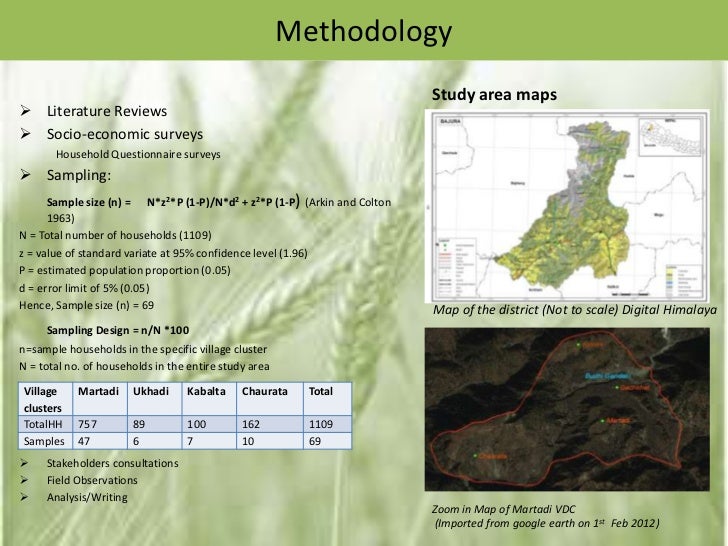Click the '162' table cell

270,424
